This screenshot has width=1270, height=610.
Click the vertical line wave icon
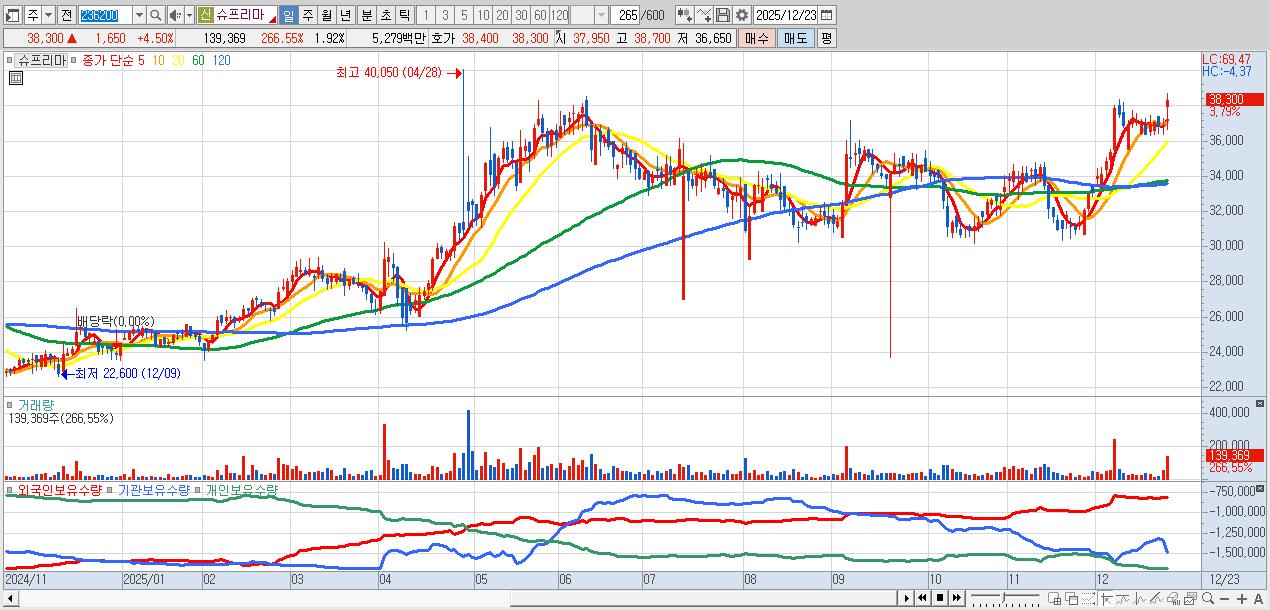pos(1139,598)
